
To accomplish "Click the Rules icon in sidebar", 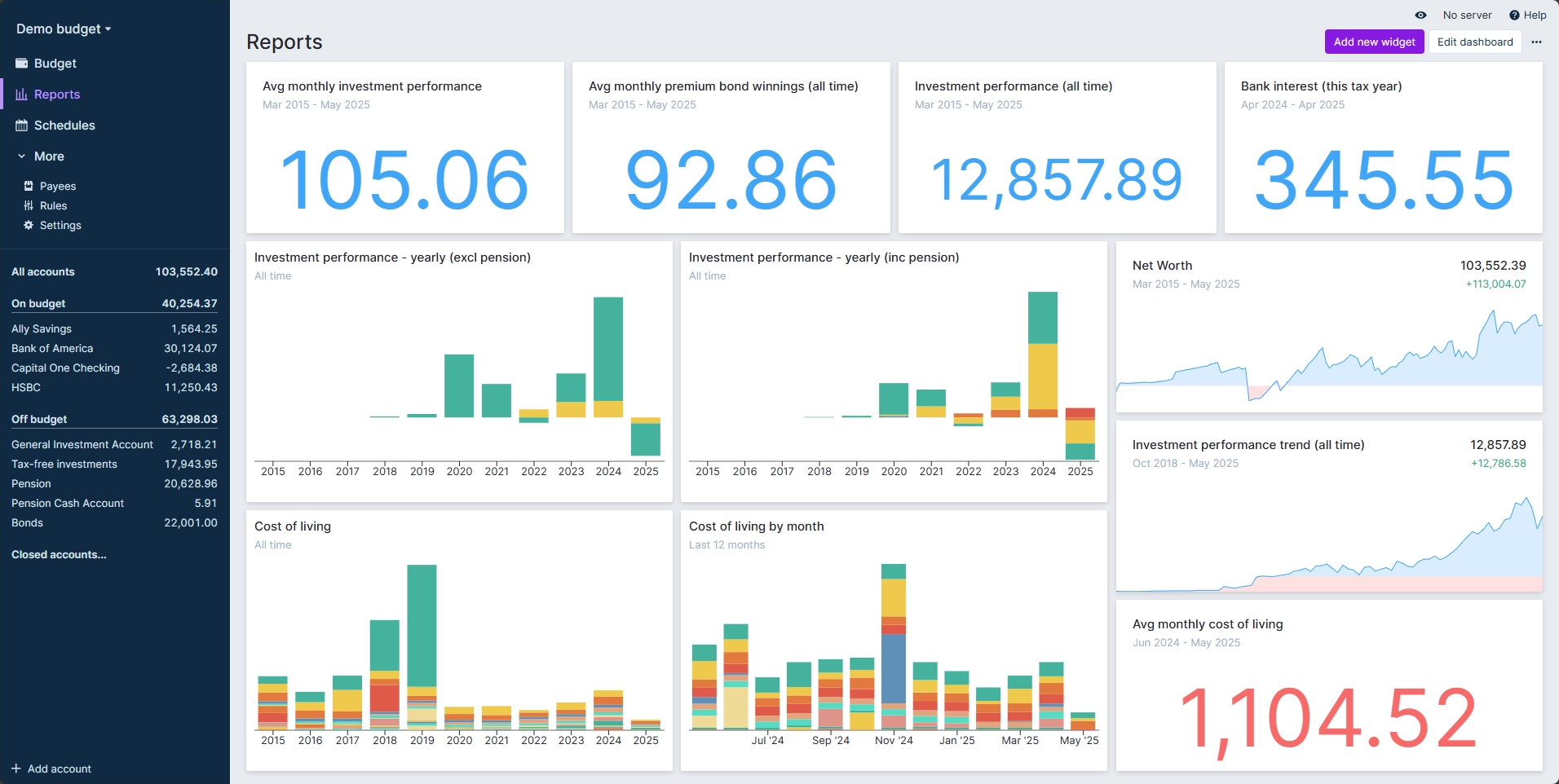I will (x=29, y=206).
